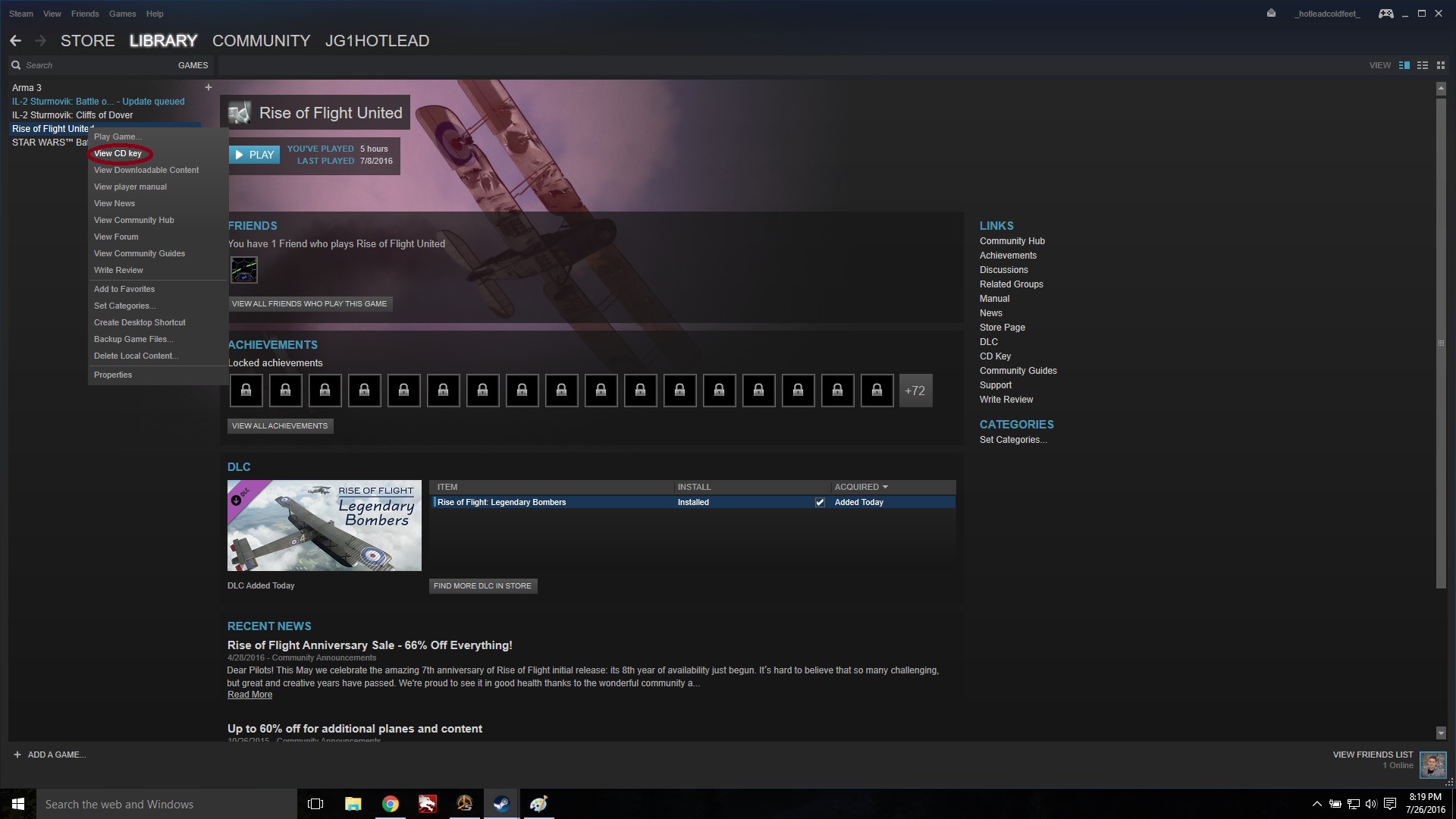Click the Steam menu icon top-left
The height and width of the screenshot is (819, 1456).
[x=21, y=13]
